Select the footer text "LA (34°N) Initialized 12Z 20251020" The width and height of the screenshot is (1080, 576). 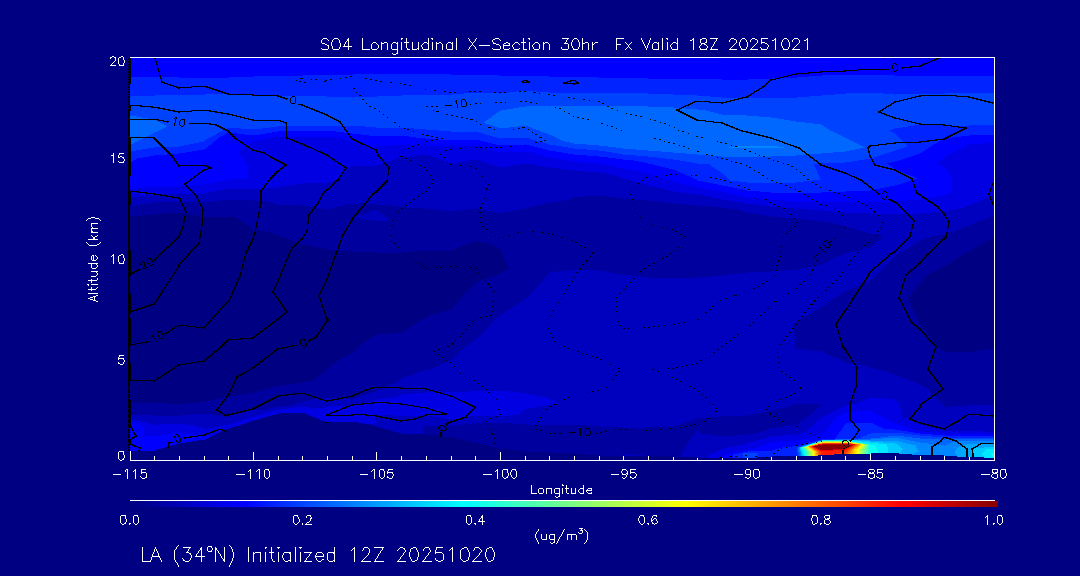click(318, 555)
